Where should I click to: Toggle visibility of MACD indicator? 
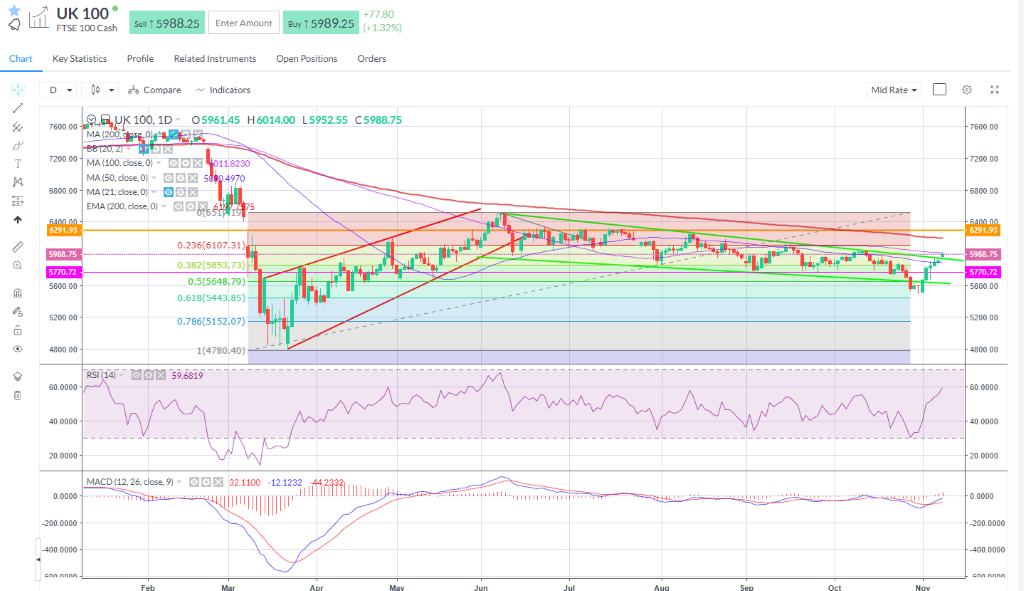[x=194, y=482]
